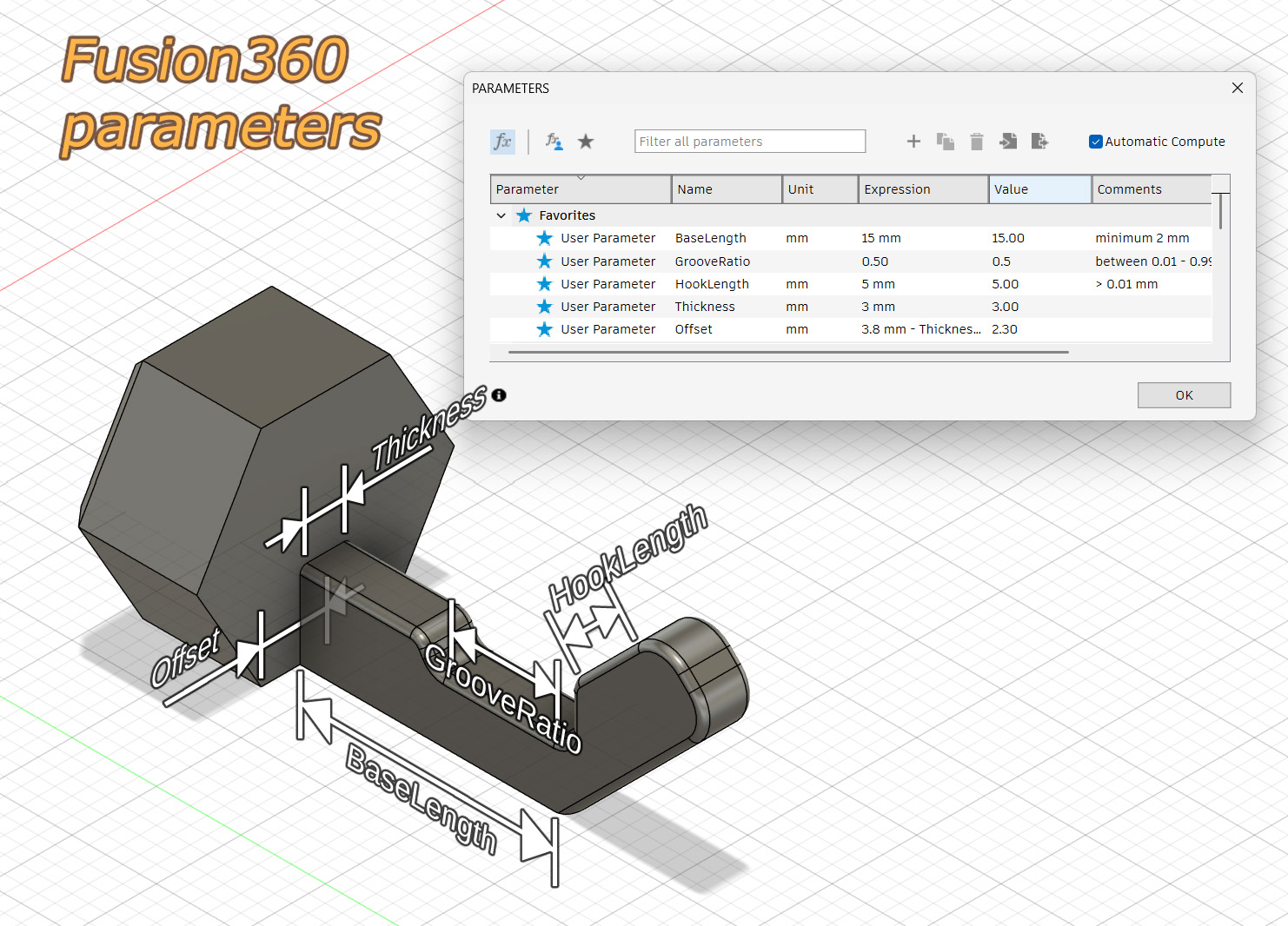Click the Parameter column sort arrow
Screen dimensions: 1288x926
pos(581,177)
